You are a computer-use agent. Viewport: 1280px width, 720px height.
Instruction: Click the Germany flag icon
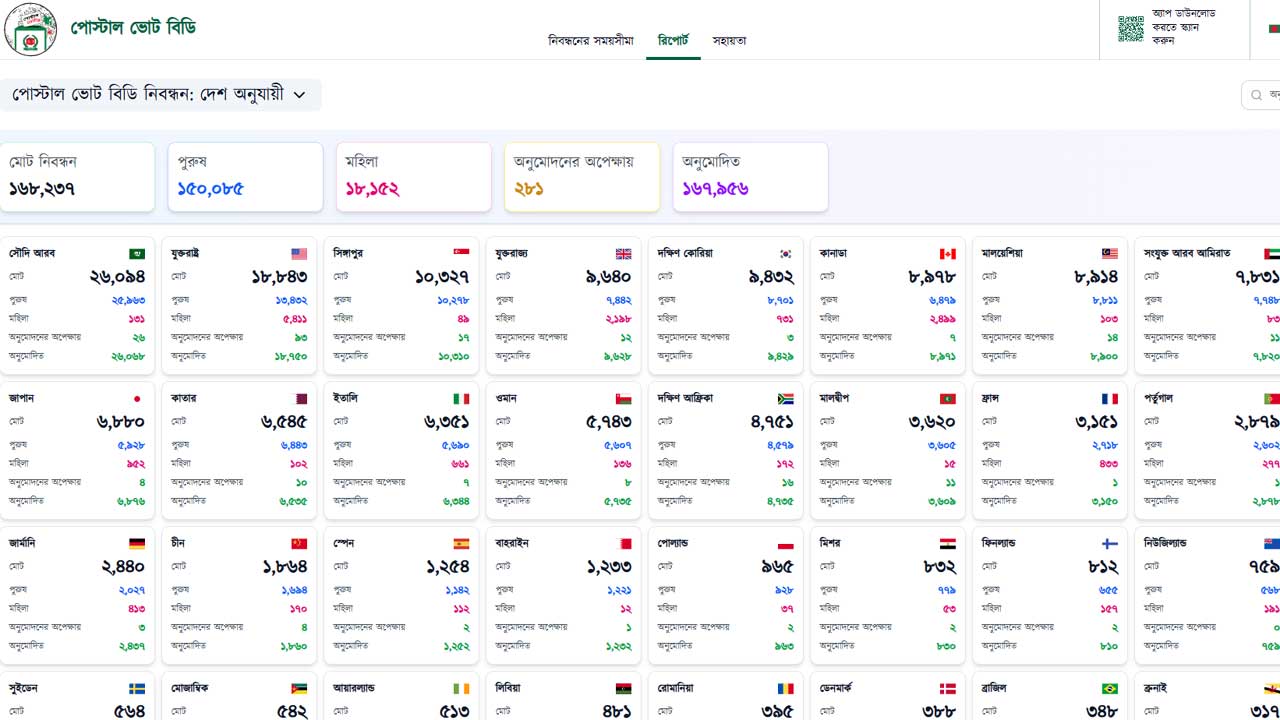[x=137, y=544]
